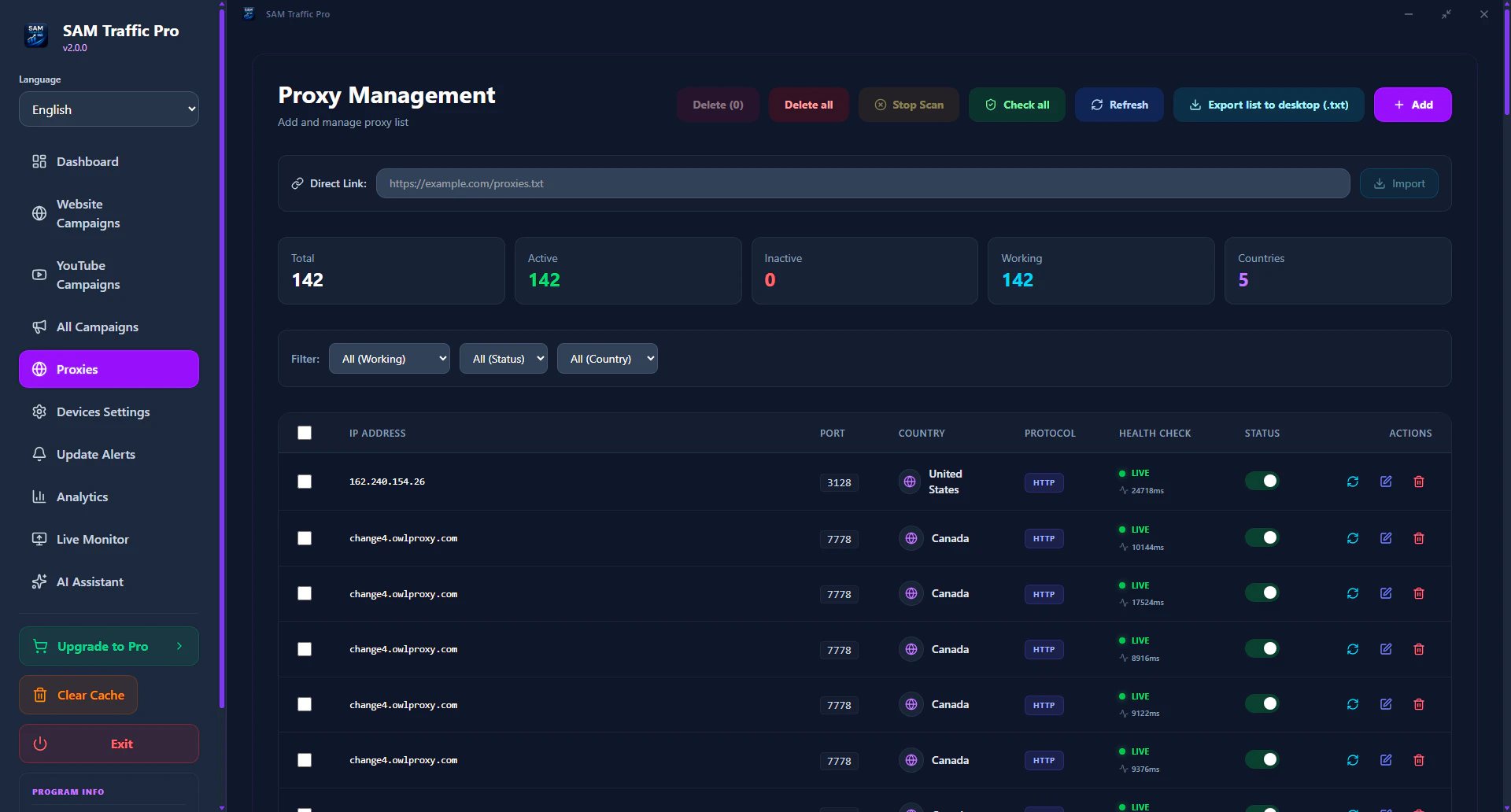Open the All (Working) filter dropdown
1511x812 pixels.
(x=389, y=358)
